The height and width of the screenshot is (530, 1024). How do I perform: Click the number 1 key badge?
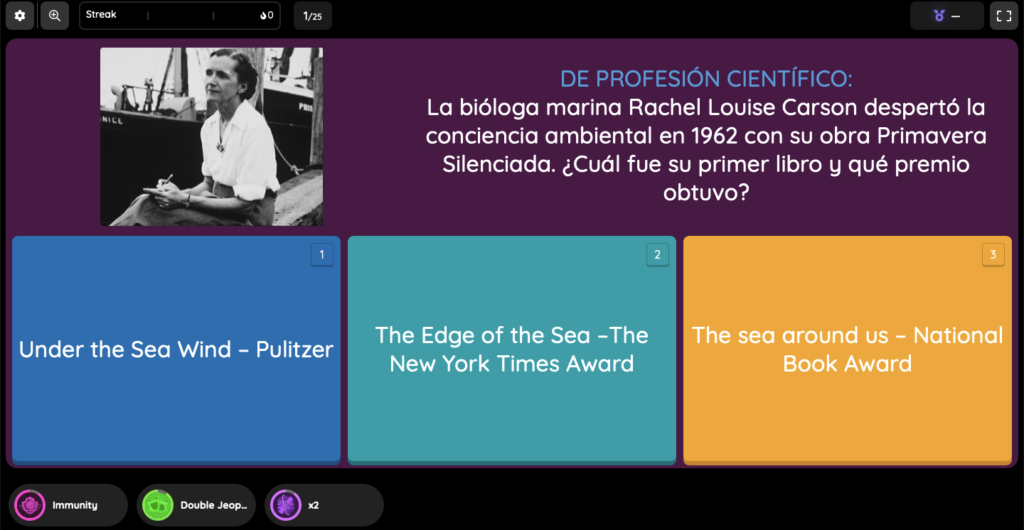(x=322, y=255)
